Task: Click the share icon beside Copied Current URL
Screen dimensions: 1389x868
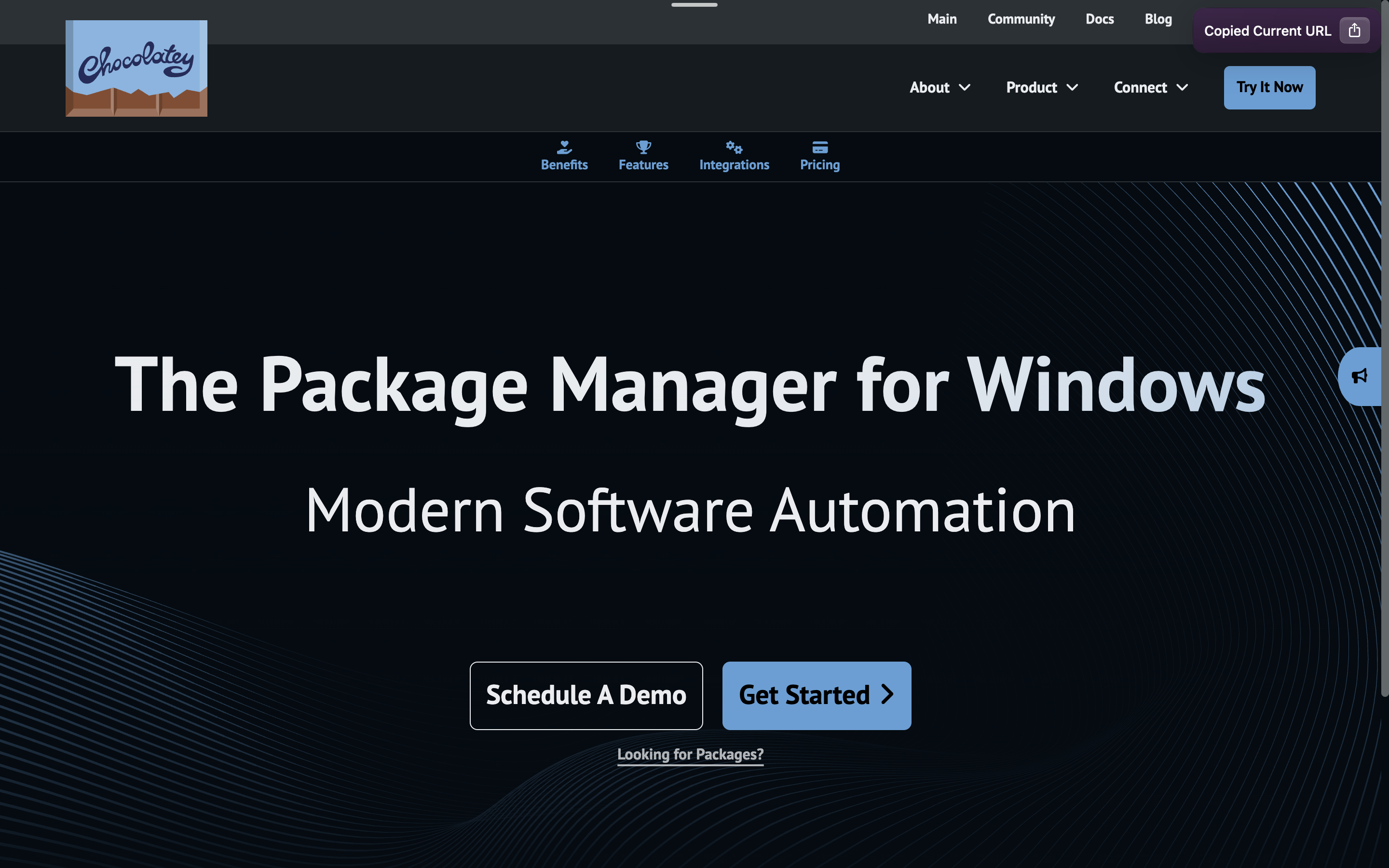Action: pyautogui.click(x=1354, y=30)
